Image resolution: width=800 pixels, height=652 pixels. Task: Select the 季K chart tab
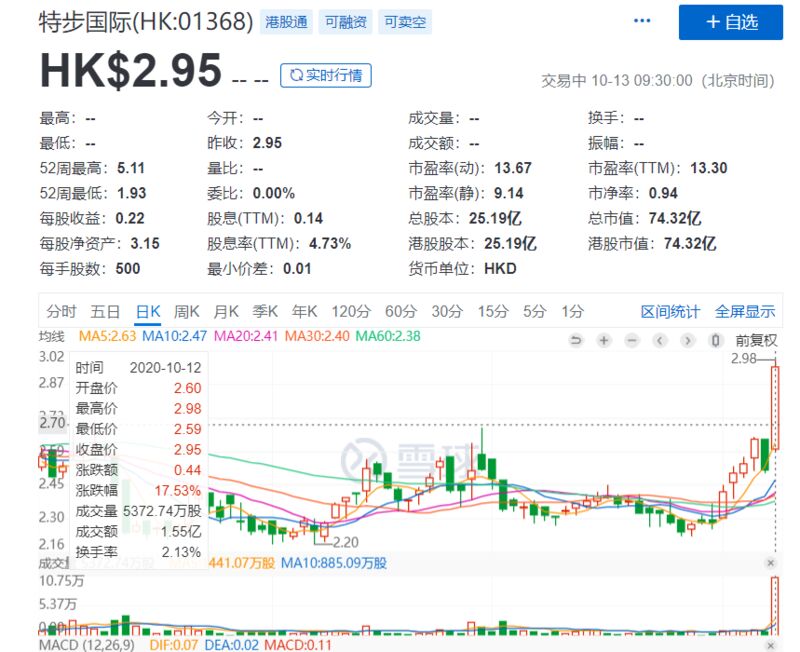[x=265, y=311]
